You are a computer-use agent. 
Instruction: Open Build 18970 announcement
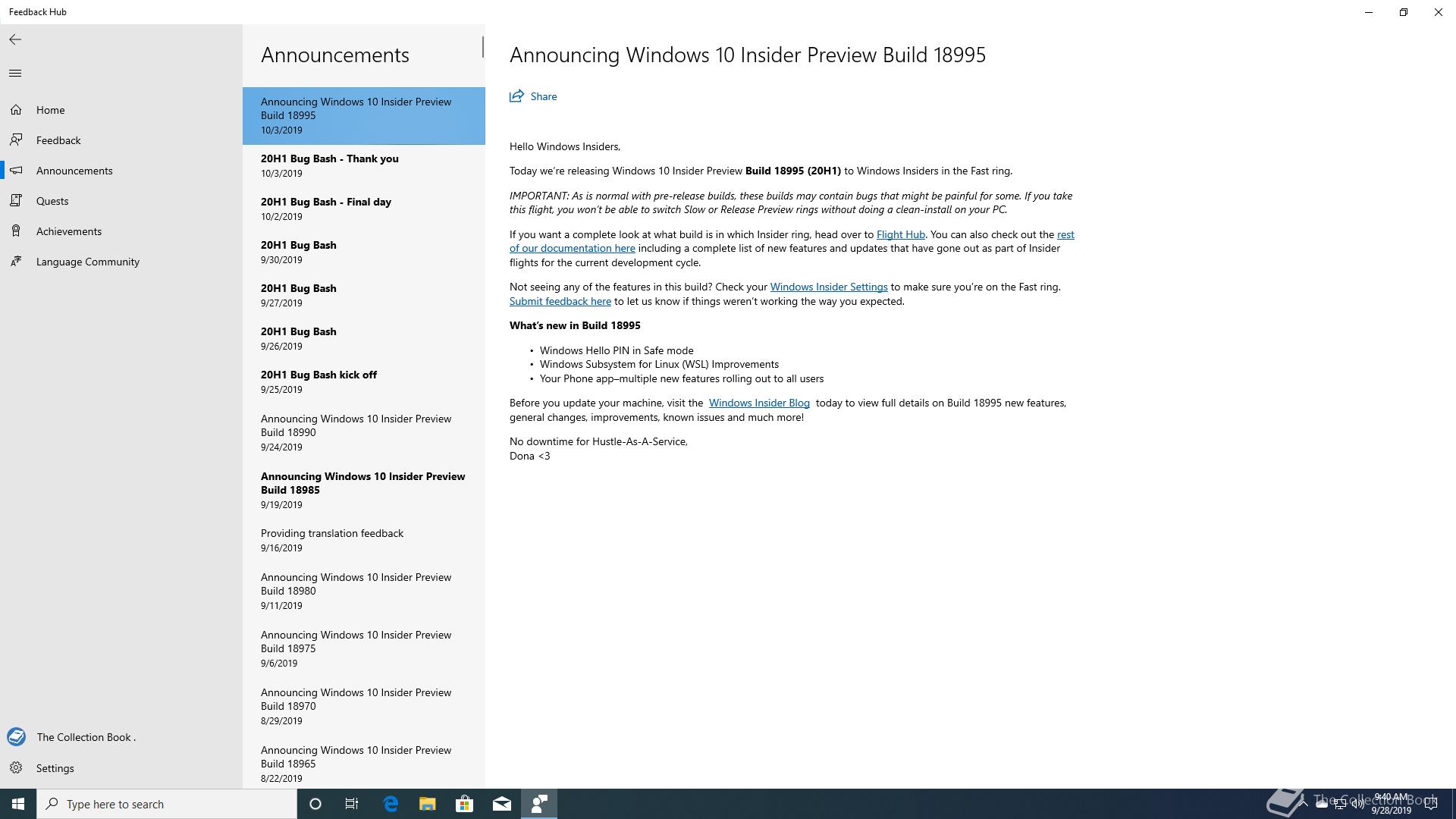tap(364, 707)
